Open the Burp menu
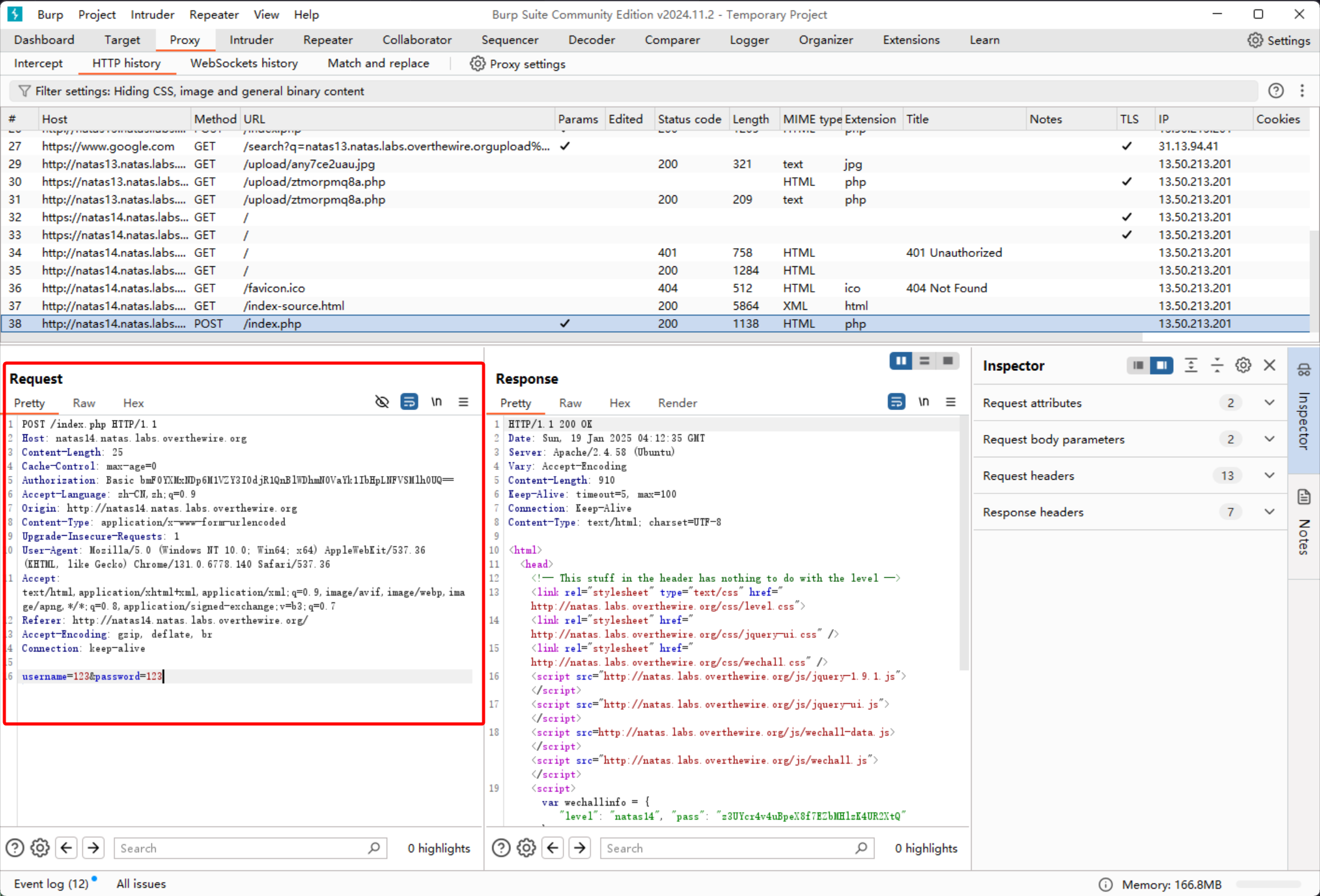Viewport: 1320px width, 896px height. point(50,14)
